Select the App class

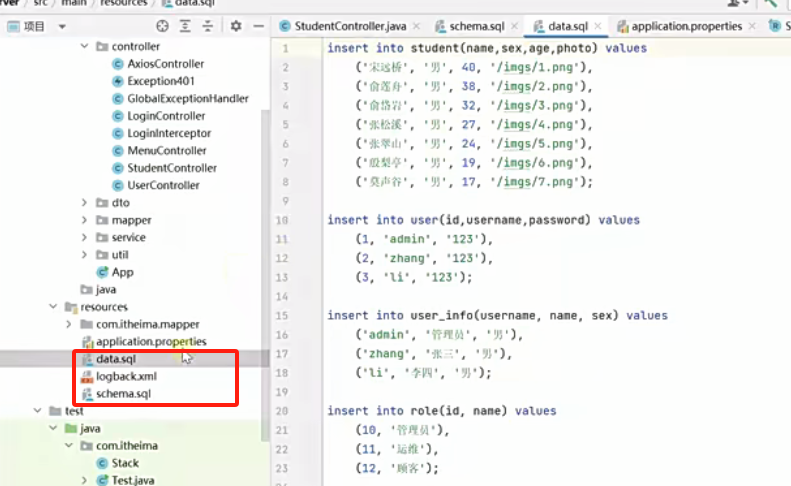[123, 272]
